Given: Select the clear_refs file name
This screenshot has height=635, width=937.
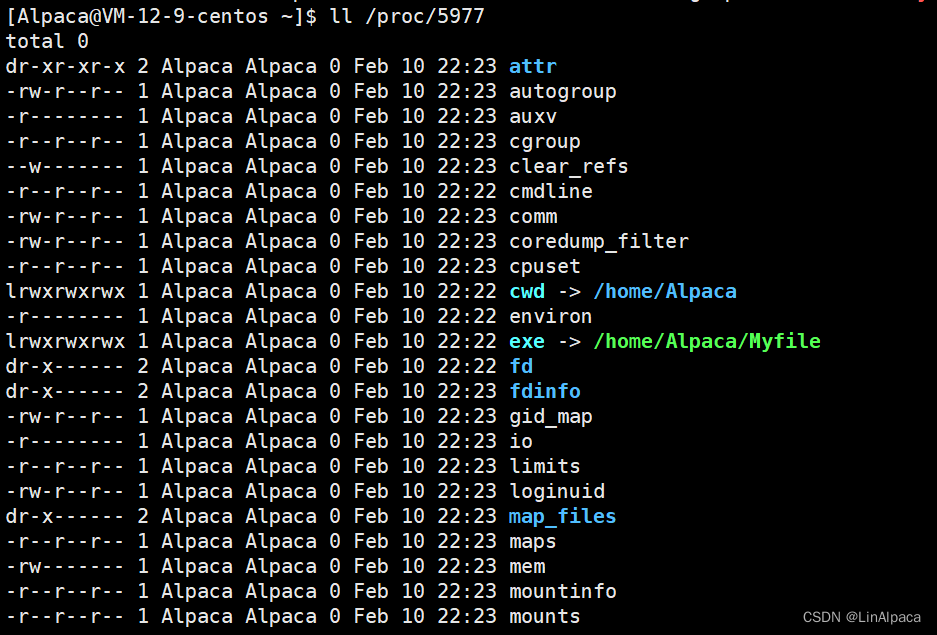Looking at the screenshot, I should [568, 167].
